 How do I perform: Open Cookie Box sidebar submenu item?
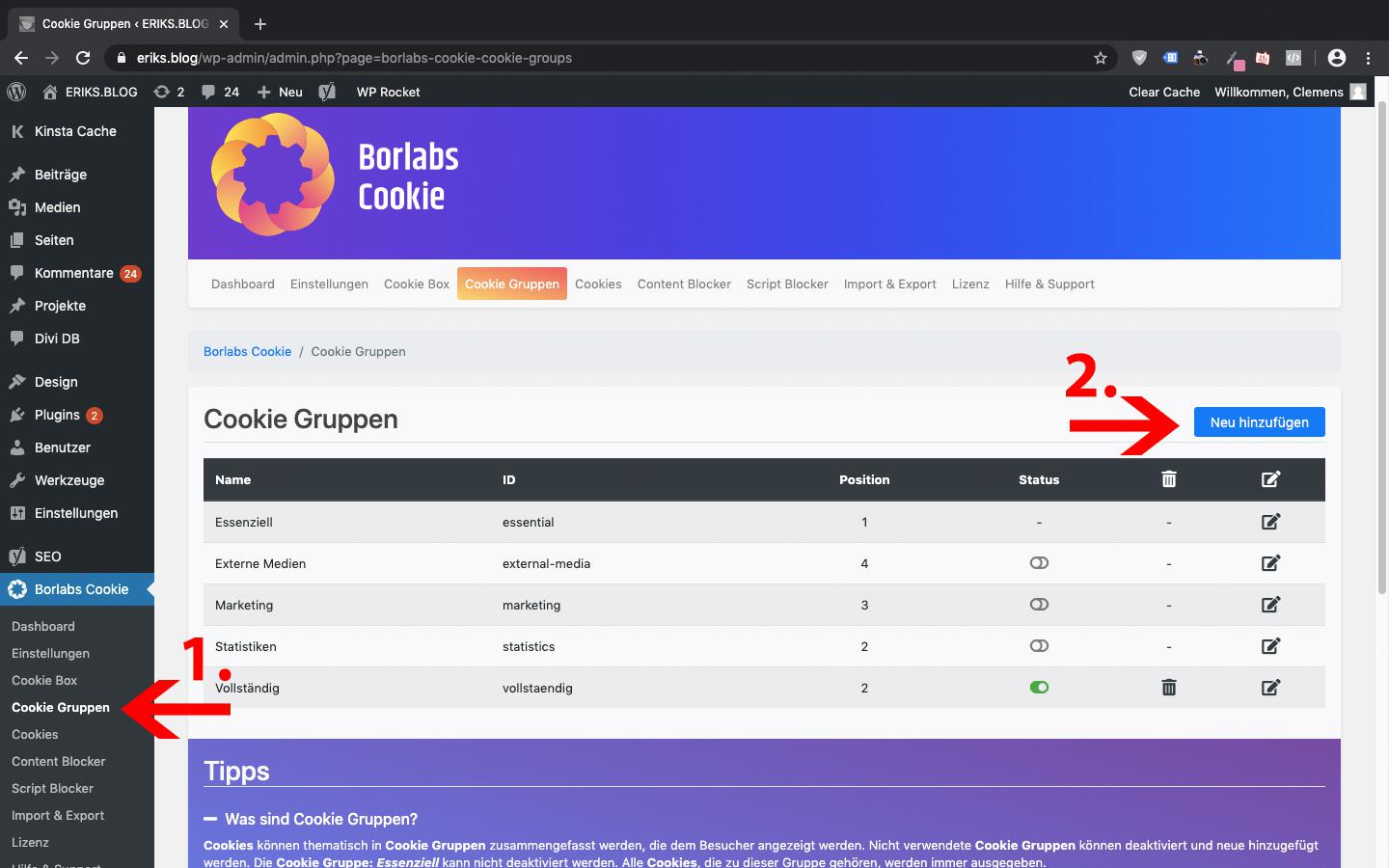44,680
